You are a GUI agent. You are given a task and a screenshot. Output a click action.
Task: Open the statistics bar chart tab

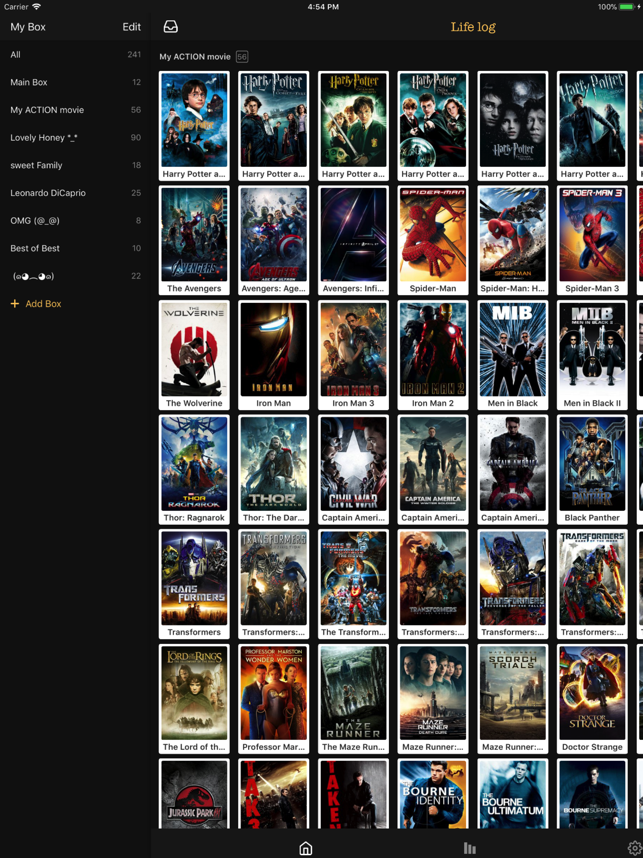tap(469, 848)
